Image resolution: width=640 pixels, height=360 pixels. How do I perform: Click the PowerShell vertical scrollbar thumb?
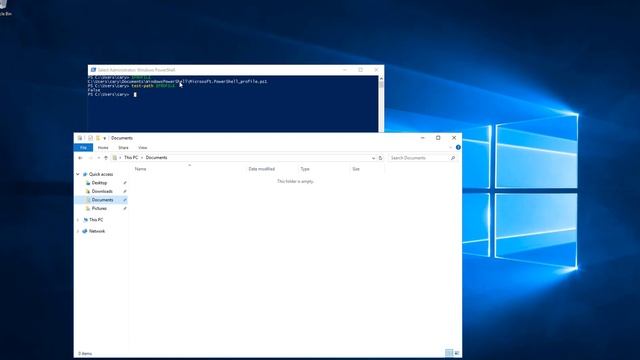pyautogui.click(x=381, y=84)
